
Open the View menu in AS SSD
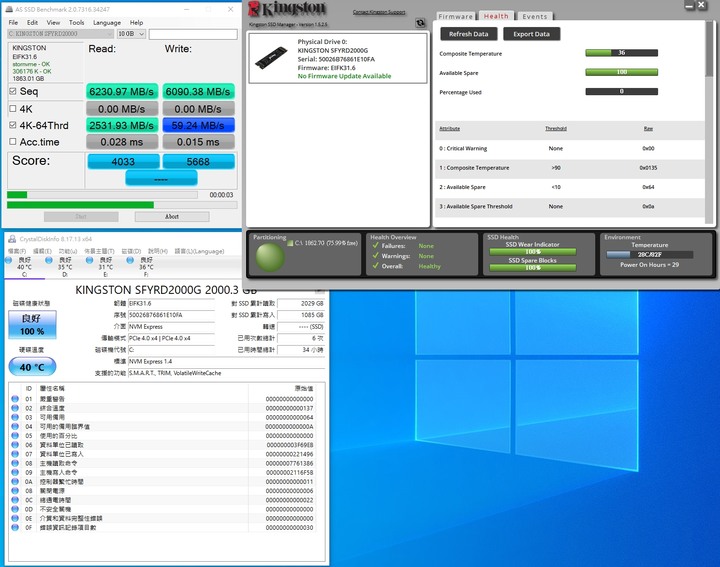(x=53, y=22)
